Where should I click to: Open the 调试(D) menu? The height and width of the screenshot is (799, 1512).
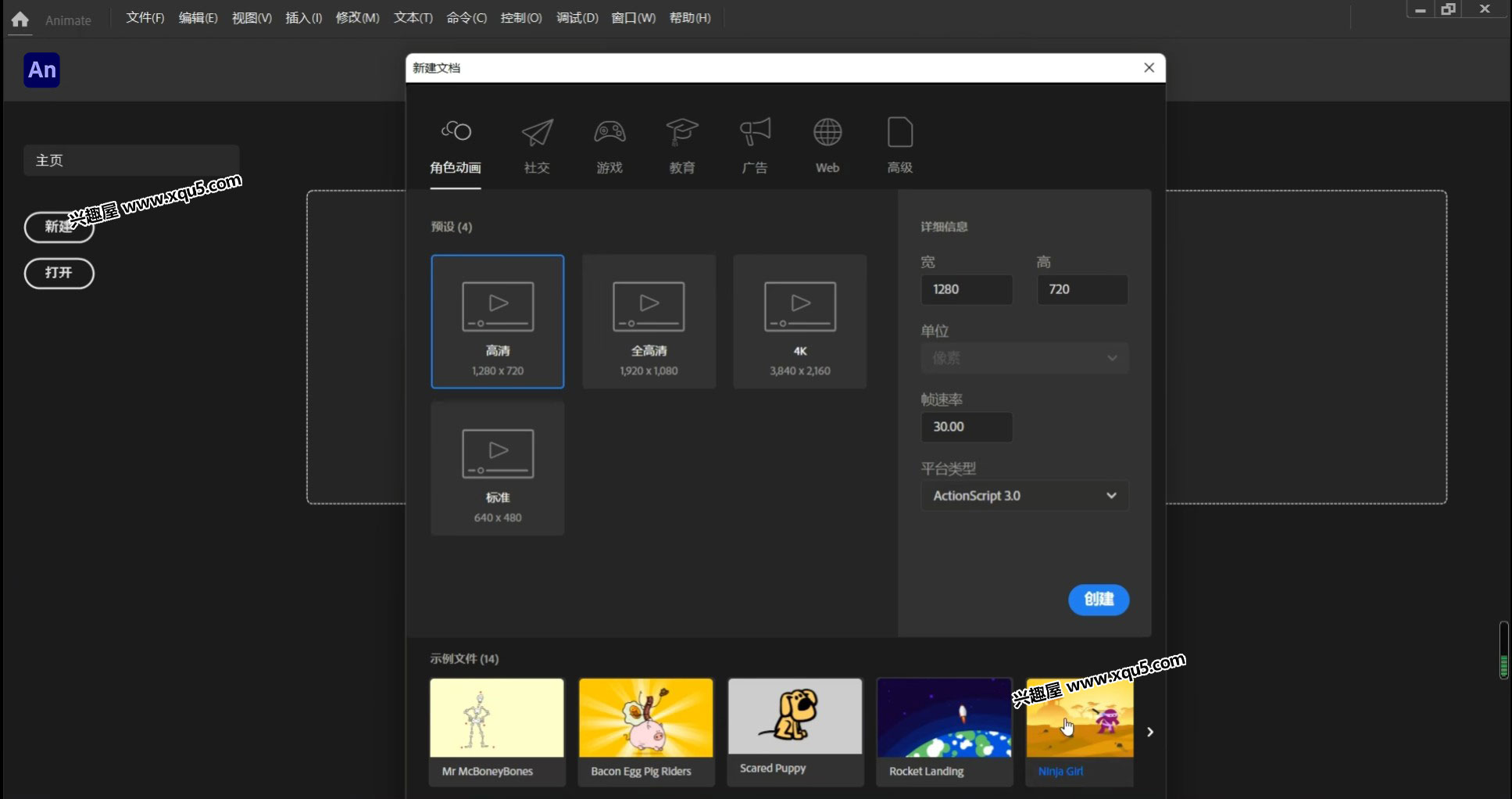point(577,17)
